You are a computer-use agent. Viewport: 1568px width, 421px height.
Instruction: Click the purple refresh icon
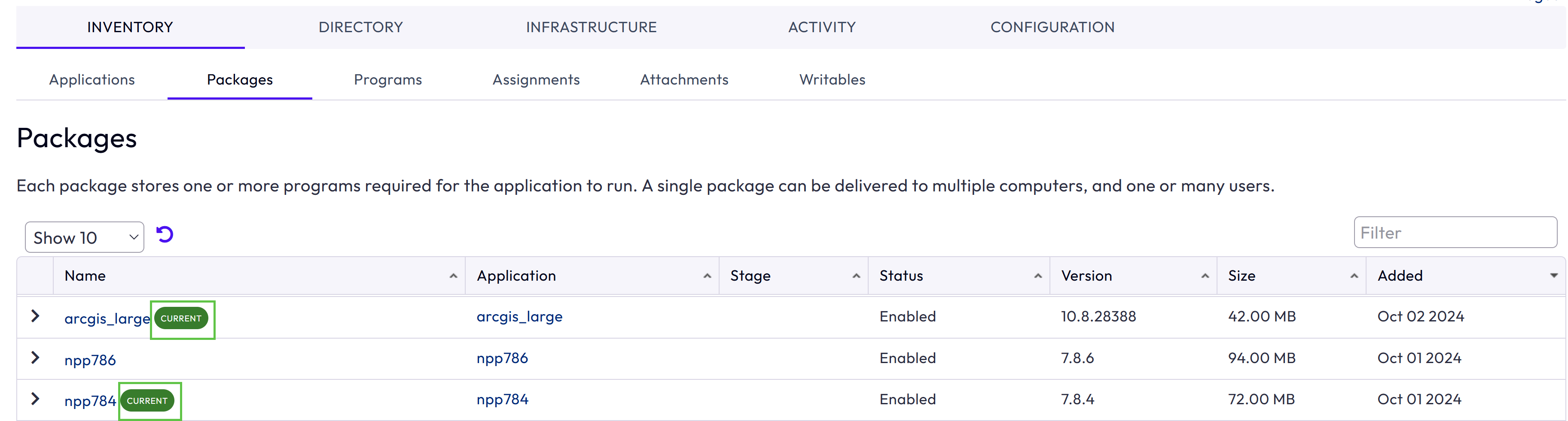[x=165, y=234]
